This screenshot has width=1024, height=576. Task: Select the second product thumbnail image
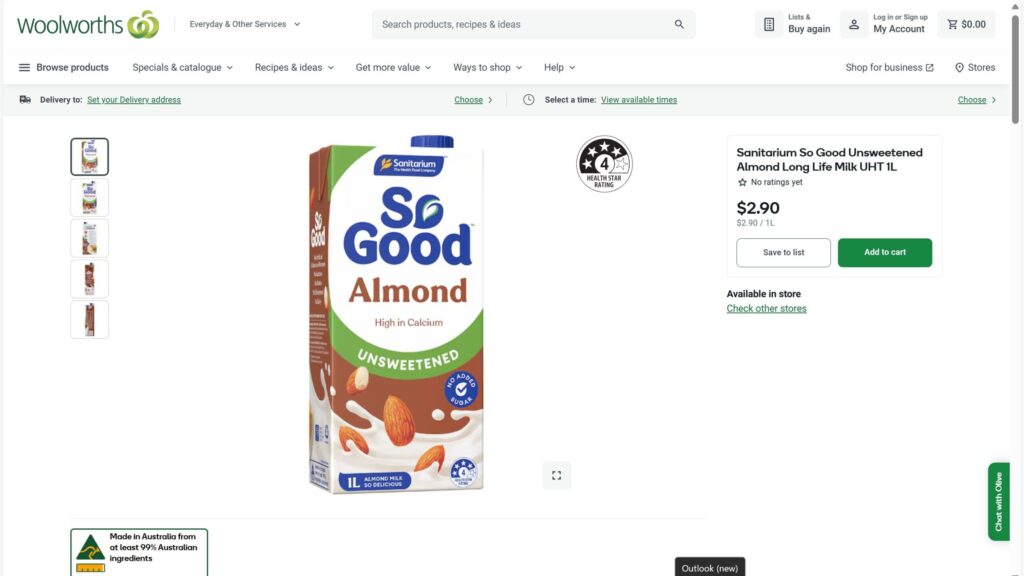click(89, 197)
